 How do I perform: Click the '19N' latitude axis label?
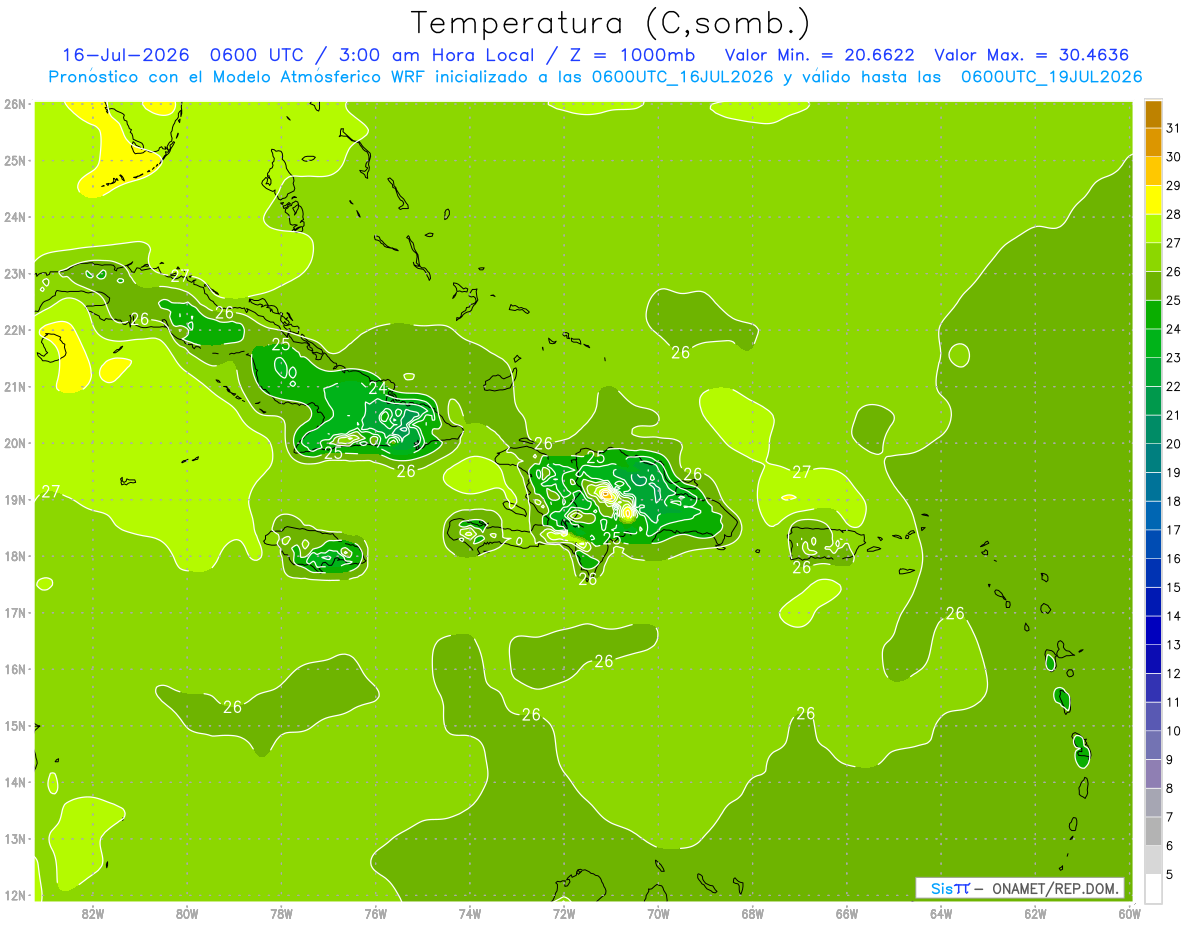click(15, 499)
